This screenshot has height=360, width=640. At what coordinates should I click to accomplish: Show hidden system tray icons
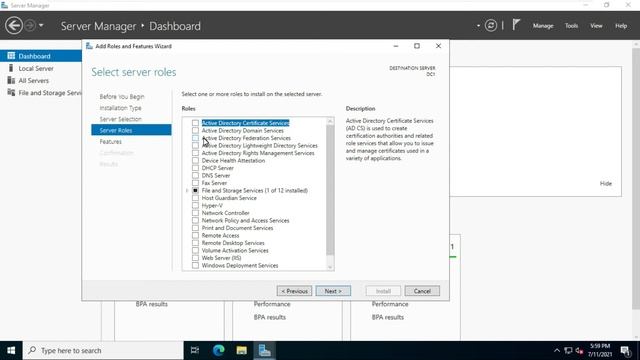[x=557, y=351]
